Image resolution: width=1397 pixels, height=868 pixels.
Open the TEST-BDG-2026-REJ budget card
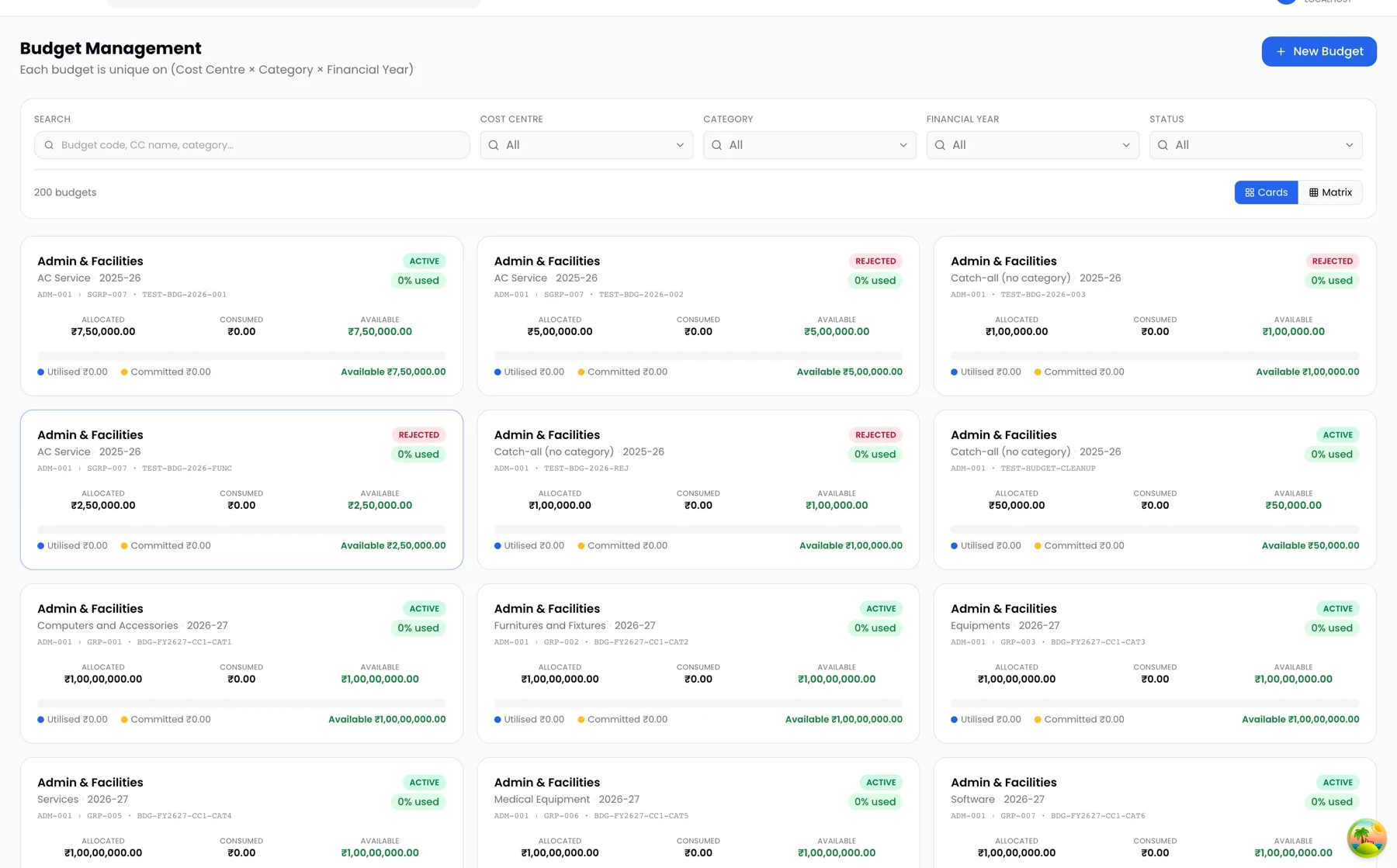698,489
